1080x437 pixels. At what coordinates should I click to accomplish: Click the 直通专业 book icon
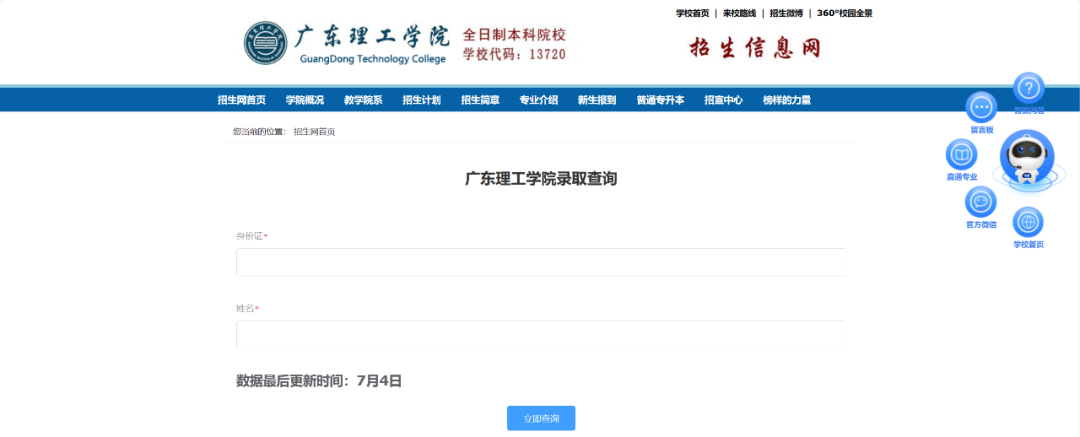[x=961, y=154]
